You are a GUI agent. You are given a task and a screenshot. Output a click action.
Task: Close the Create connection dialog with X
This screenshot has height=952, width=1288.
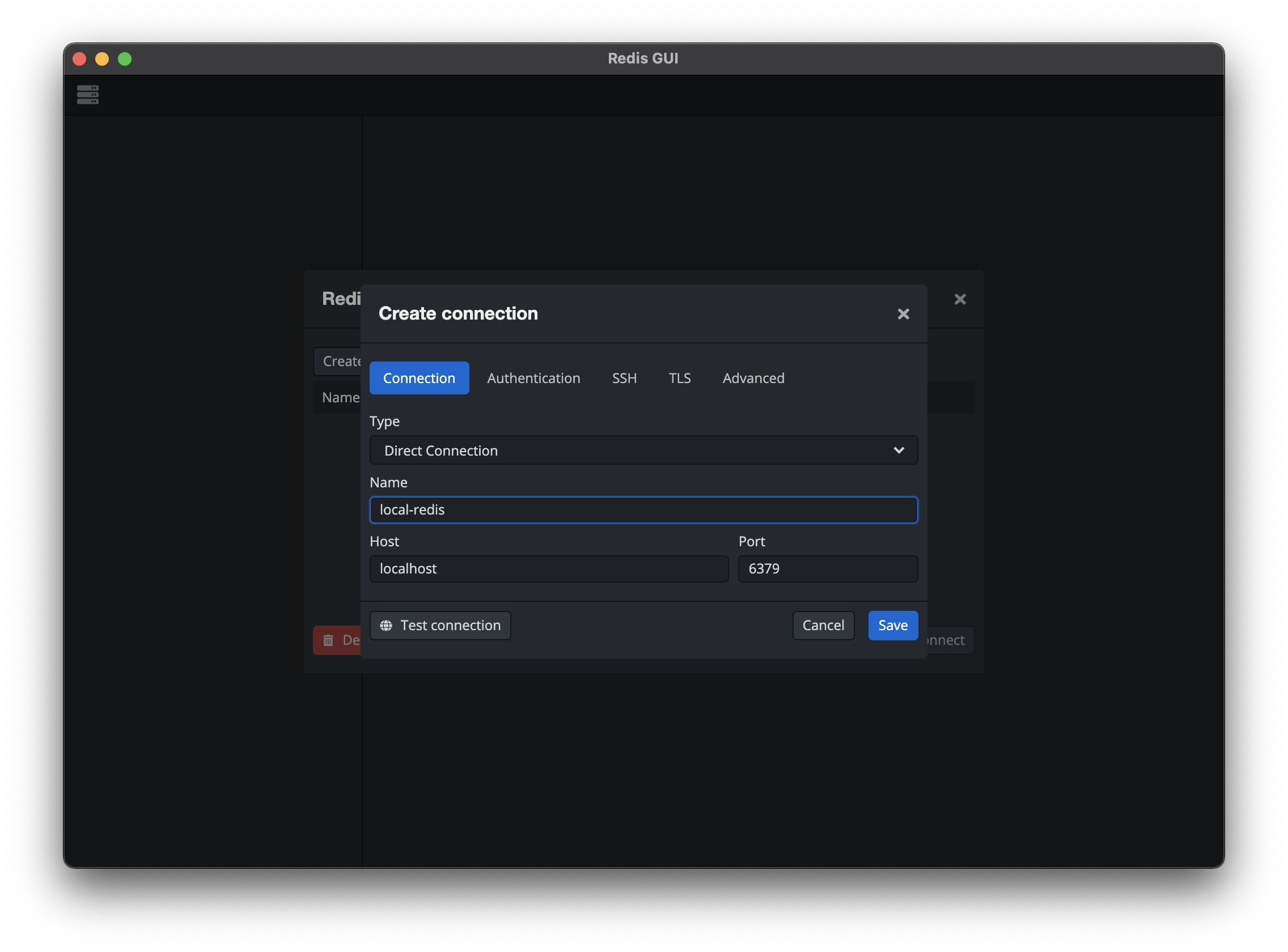tap(903, 314)
